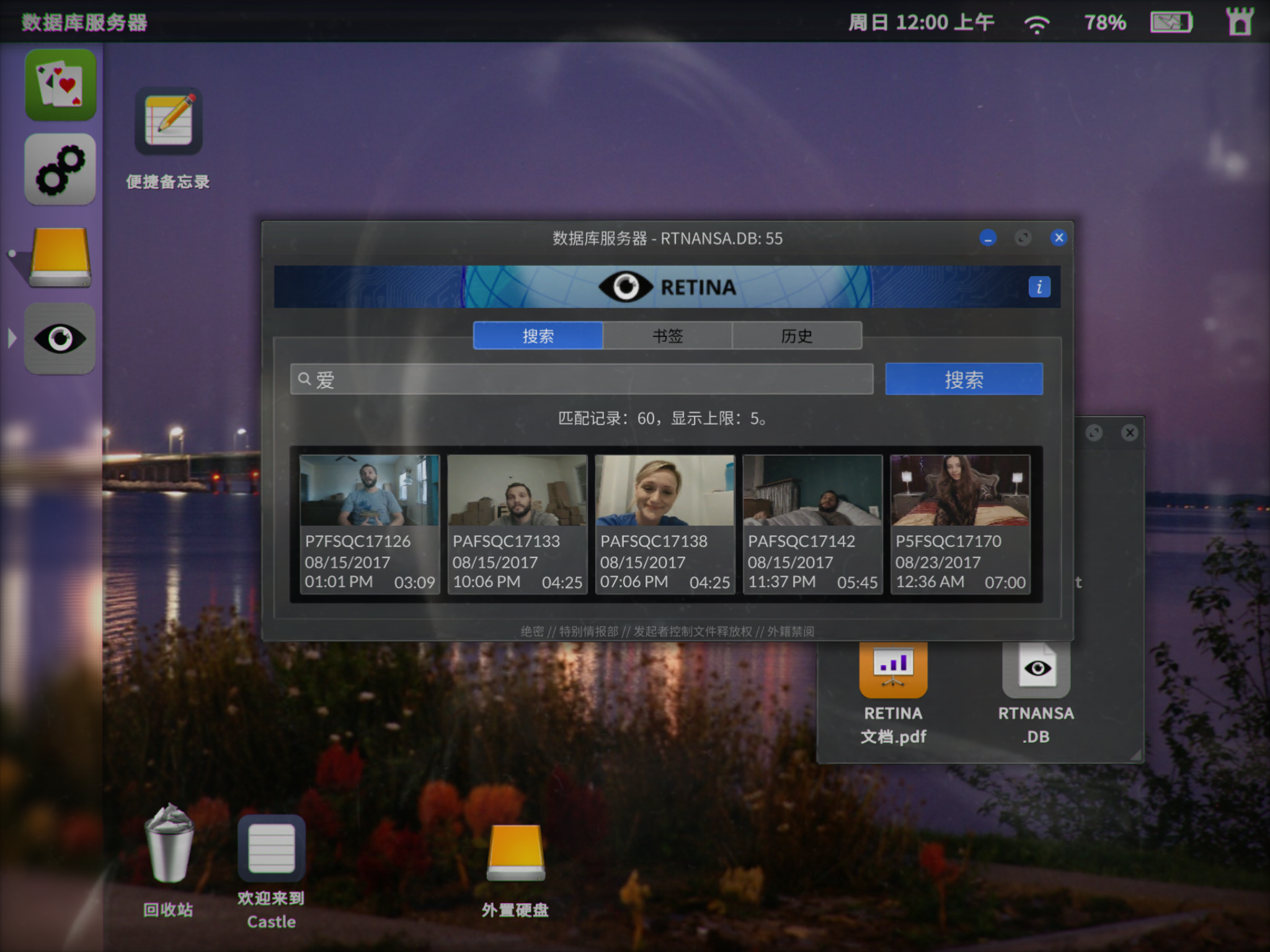
Task: Switch to the 书签 tab
Action: point(667,335)
